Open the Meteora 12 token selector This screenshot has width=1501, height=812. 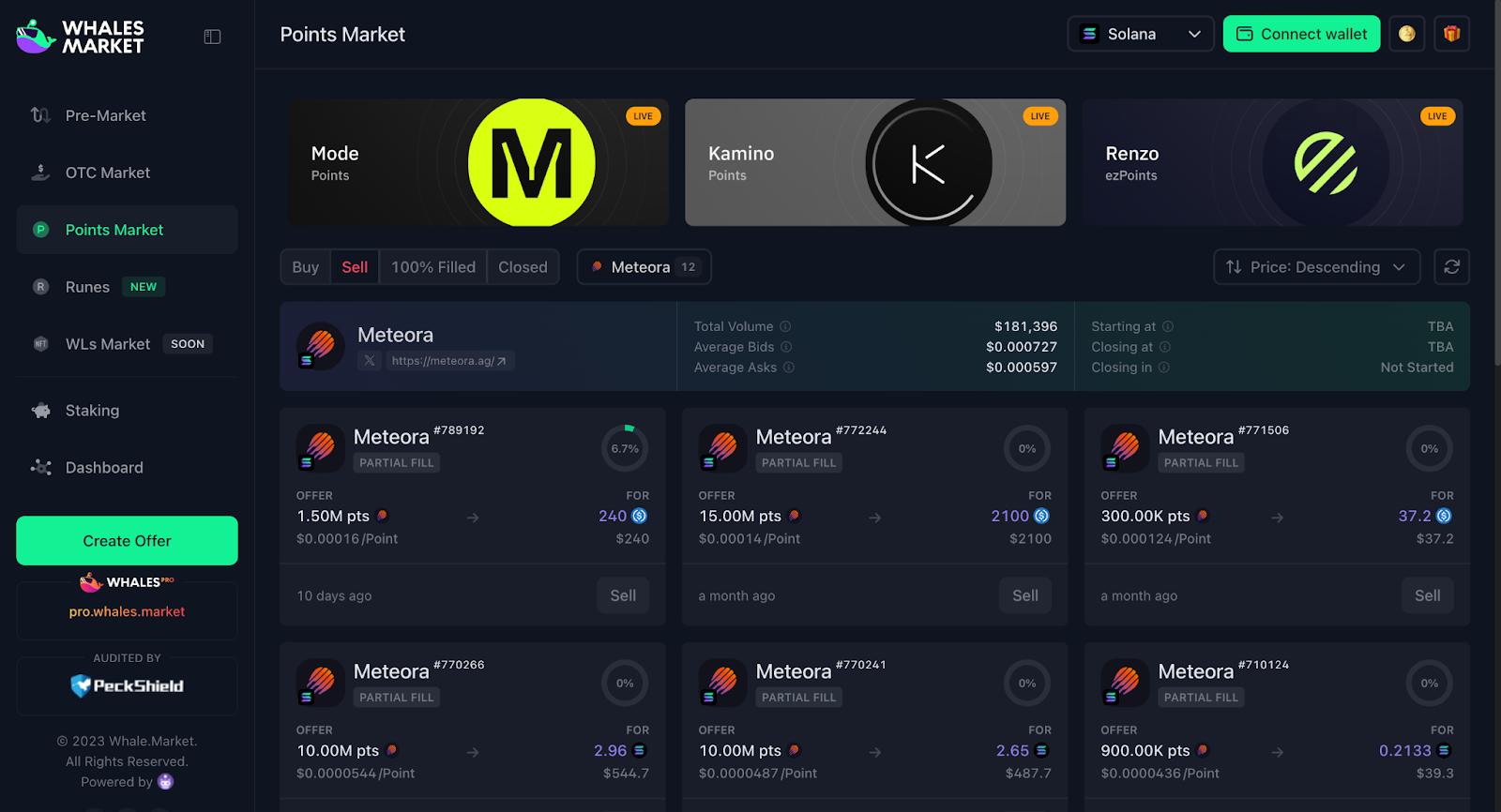click(644, 267)
